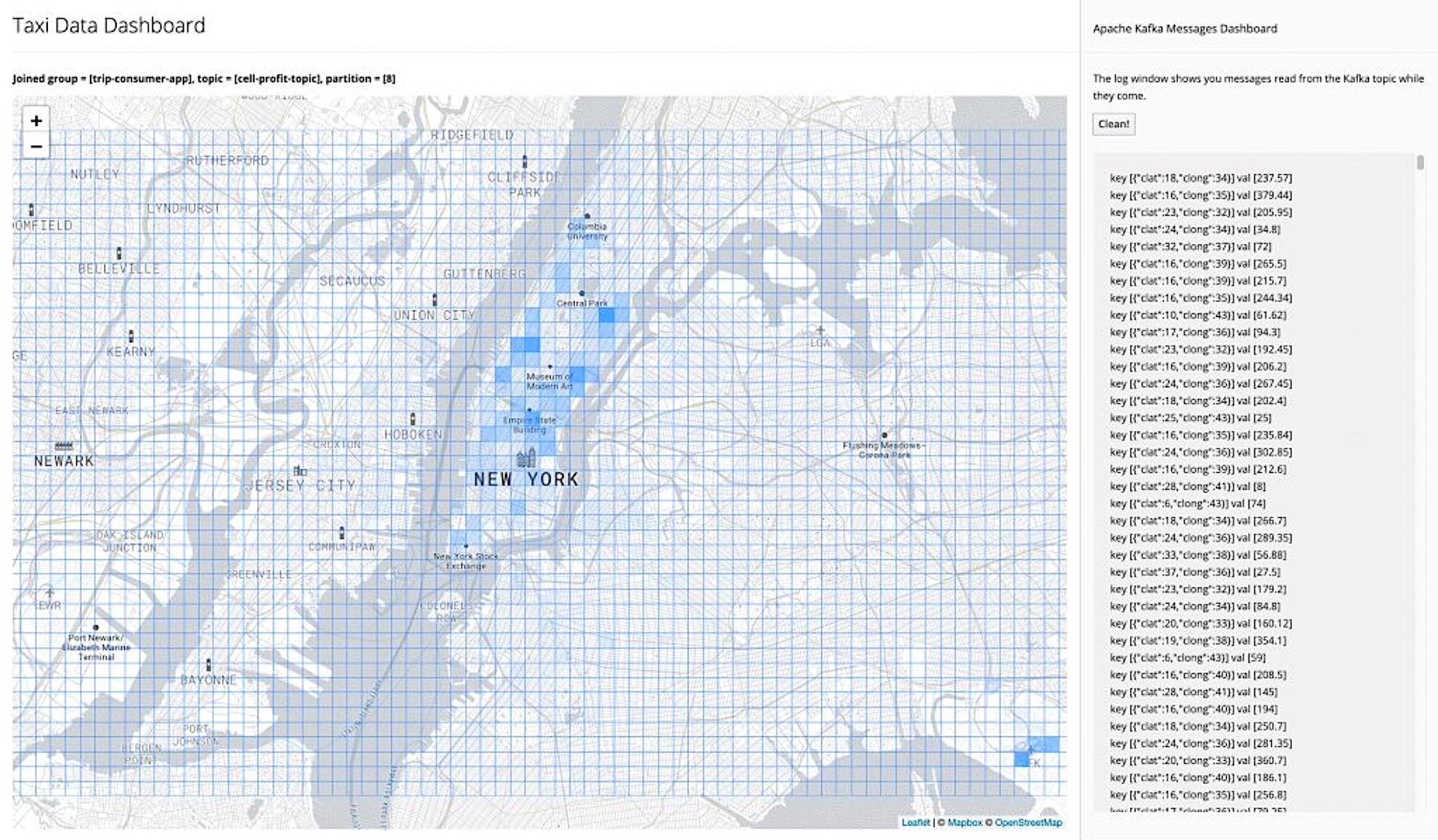Select log row with val [256.8]

1197,795
